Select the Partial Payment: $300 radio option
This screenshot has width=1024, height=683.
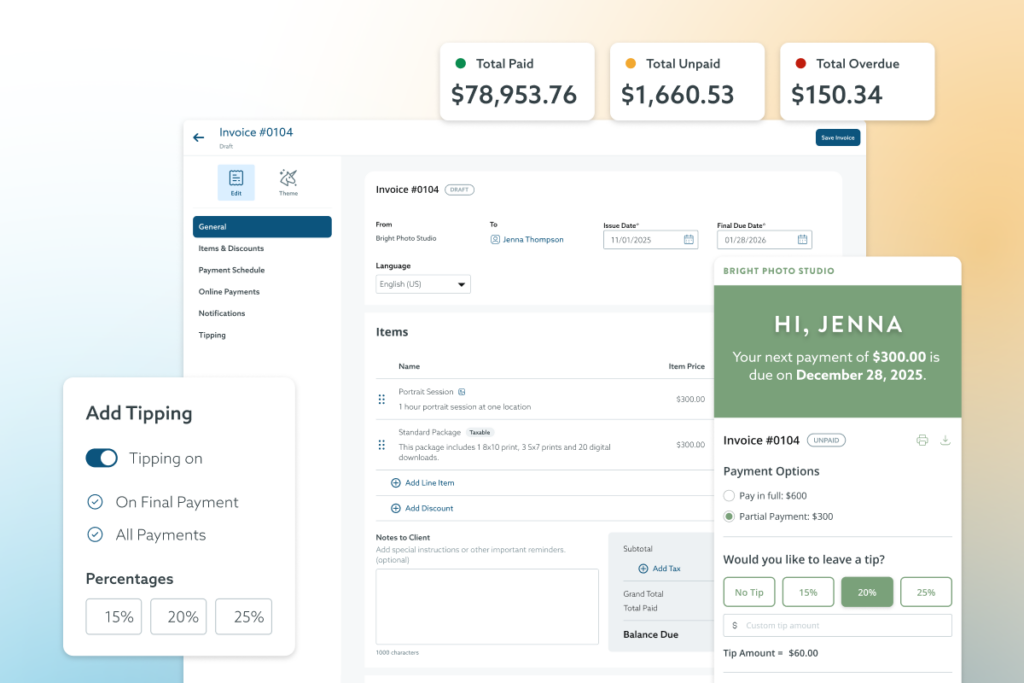click(729, 516)
